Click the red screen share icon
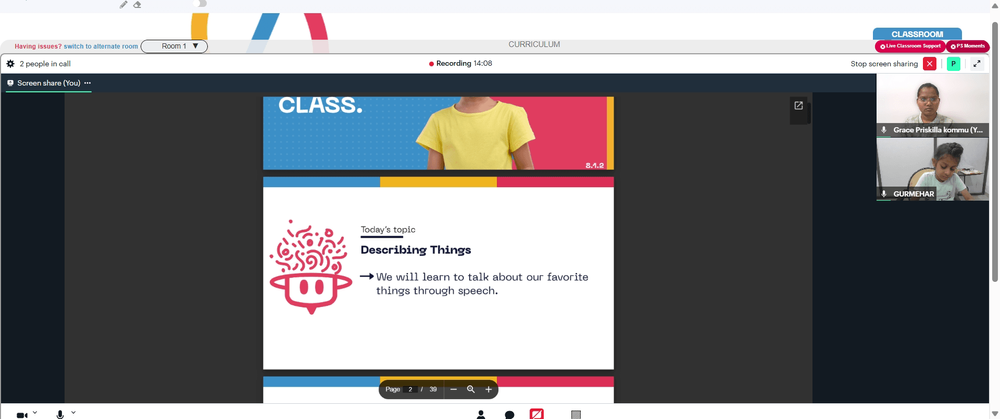 tap(537, 414)
